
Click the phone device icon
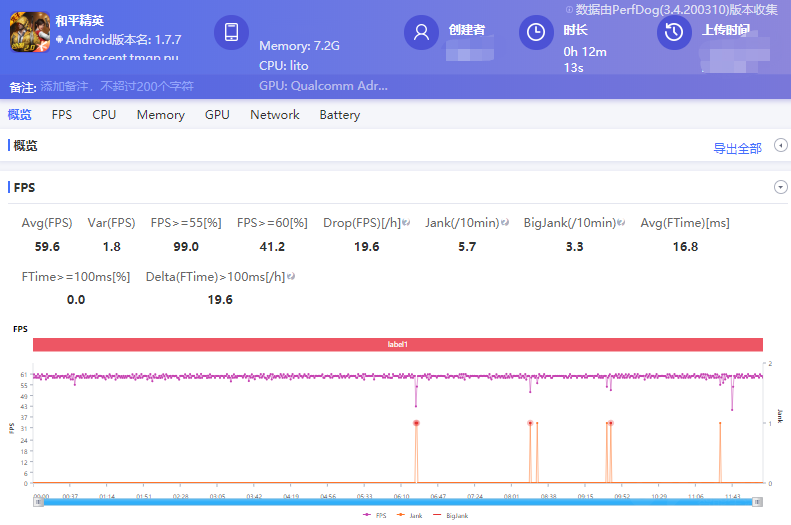(x=232, y=32)
